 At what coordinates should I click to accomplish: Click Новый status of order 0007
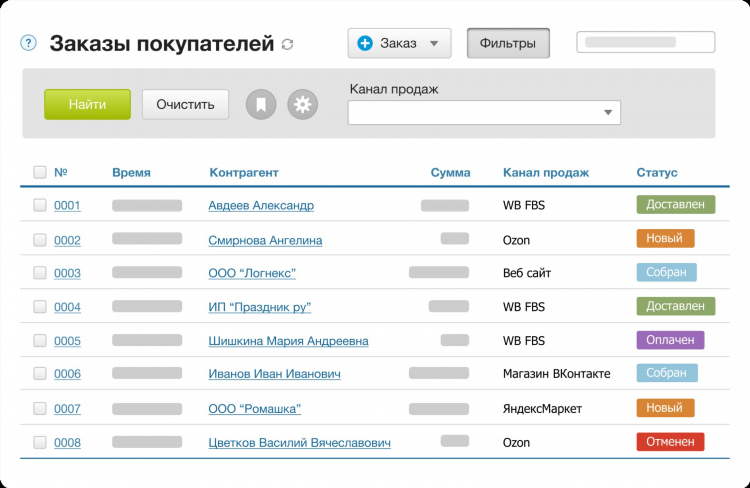point(665,408)
